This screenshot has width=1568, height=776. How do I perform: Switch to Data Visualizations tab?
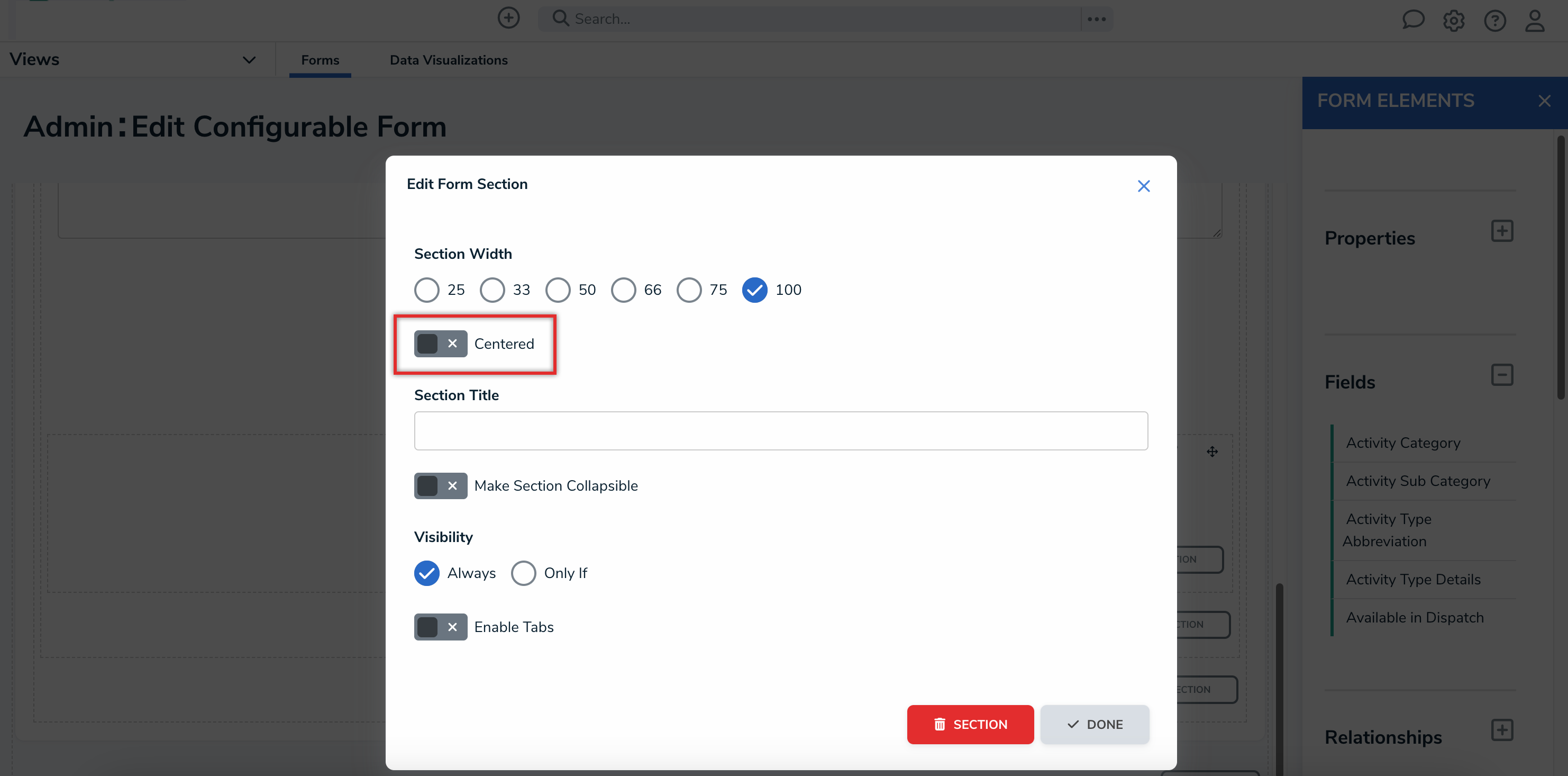[448, 60]
